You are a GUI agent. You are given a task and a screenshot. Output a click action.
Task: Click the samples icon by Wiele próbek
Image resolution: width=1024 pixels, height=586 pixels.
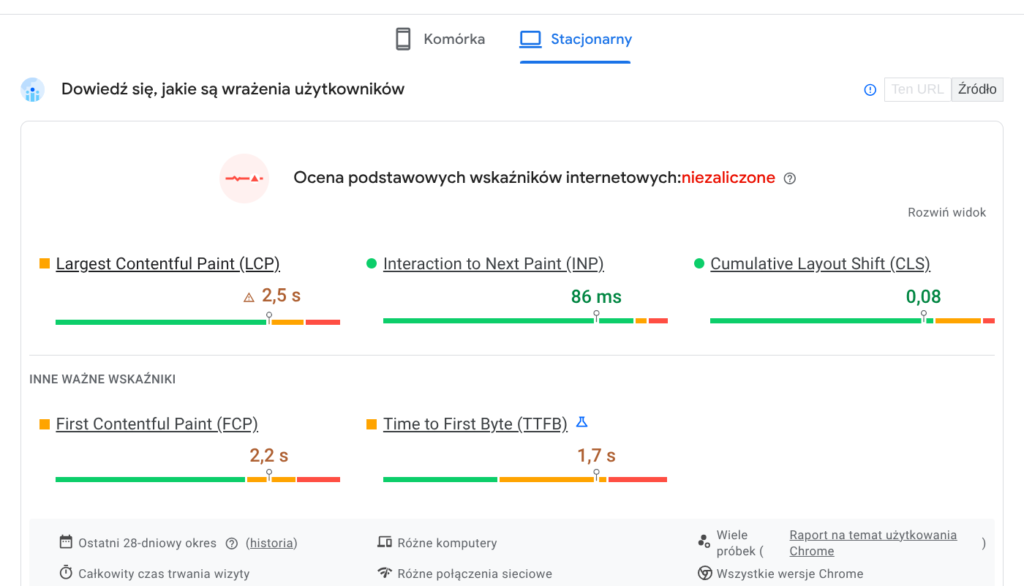(703, 542)
